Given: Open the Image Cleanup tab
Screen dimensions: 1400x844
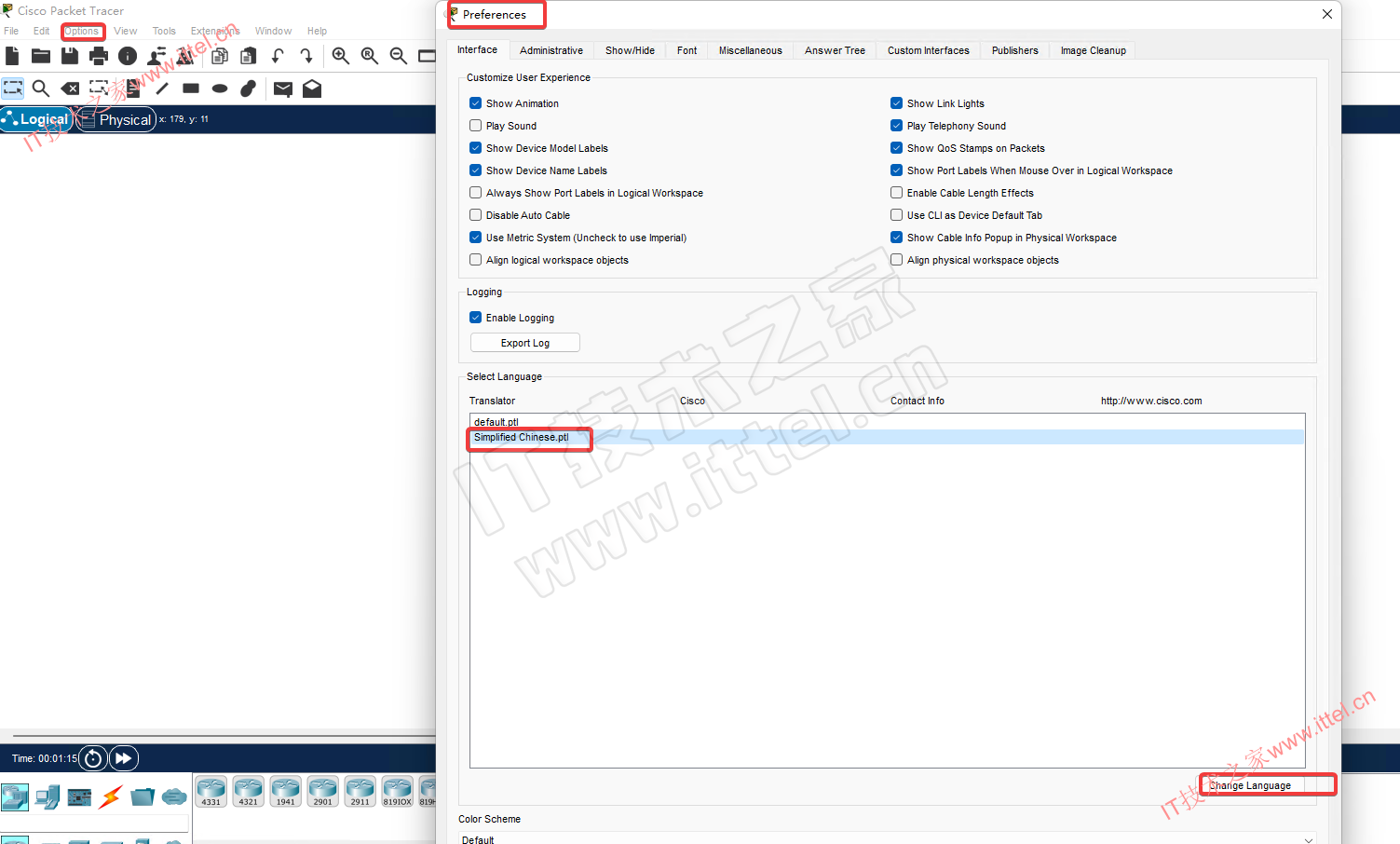Looking at the screenshot, I should [x=1094, y=50].
